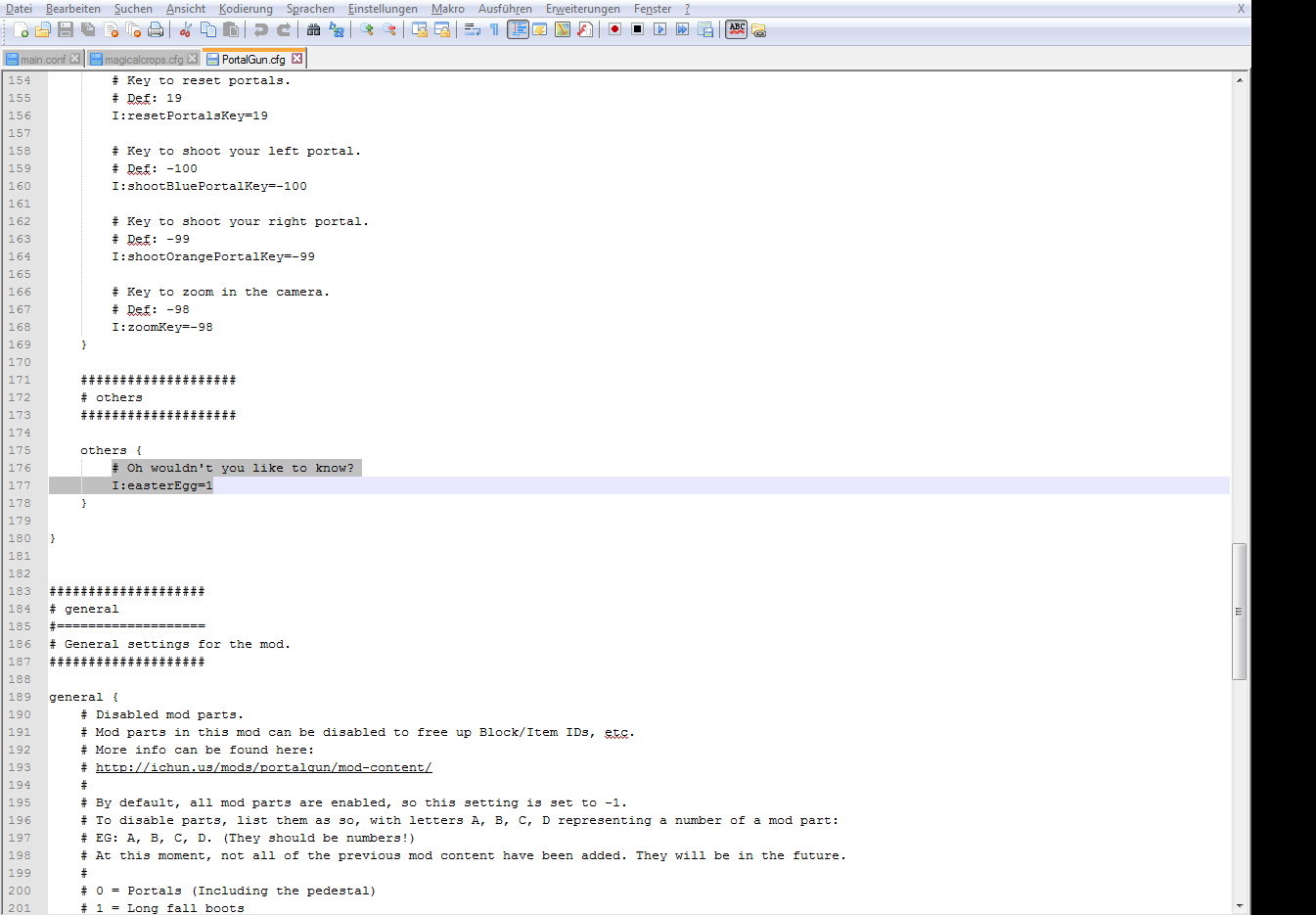Close the PortalGun.cfg tab

(297, 59)
